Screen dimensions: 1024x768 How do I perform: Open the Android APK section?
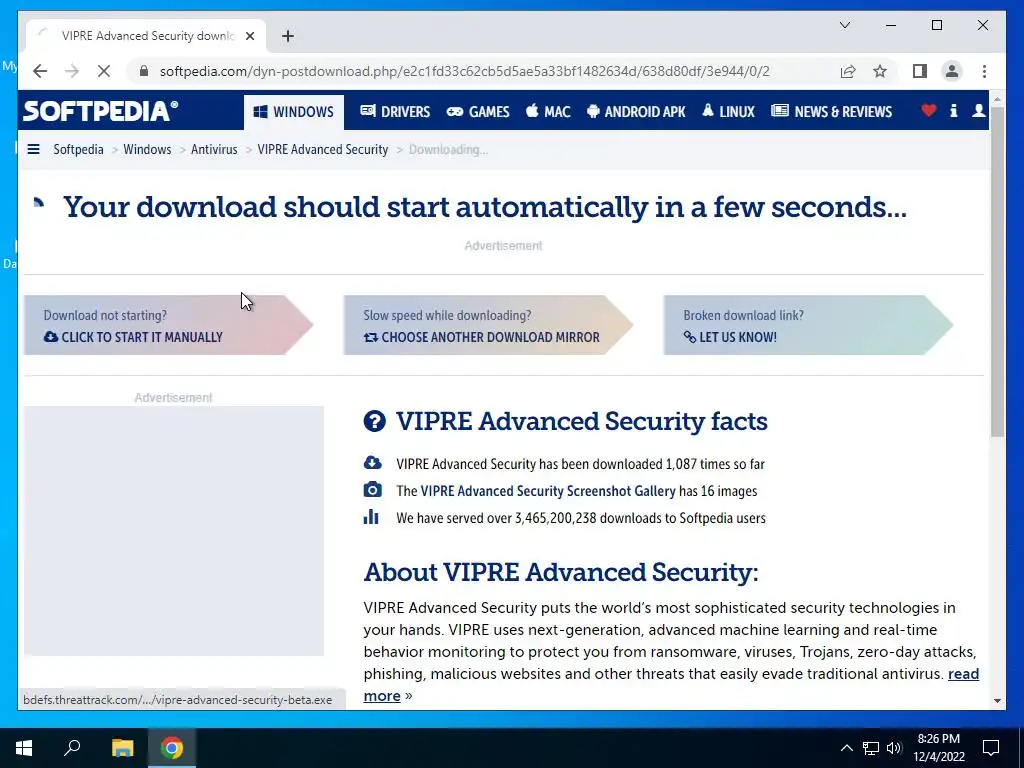coord(636,112)
